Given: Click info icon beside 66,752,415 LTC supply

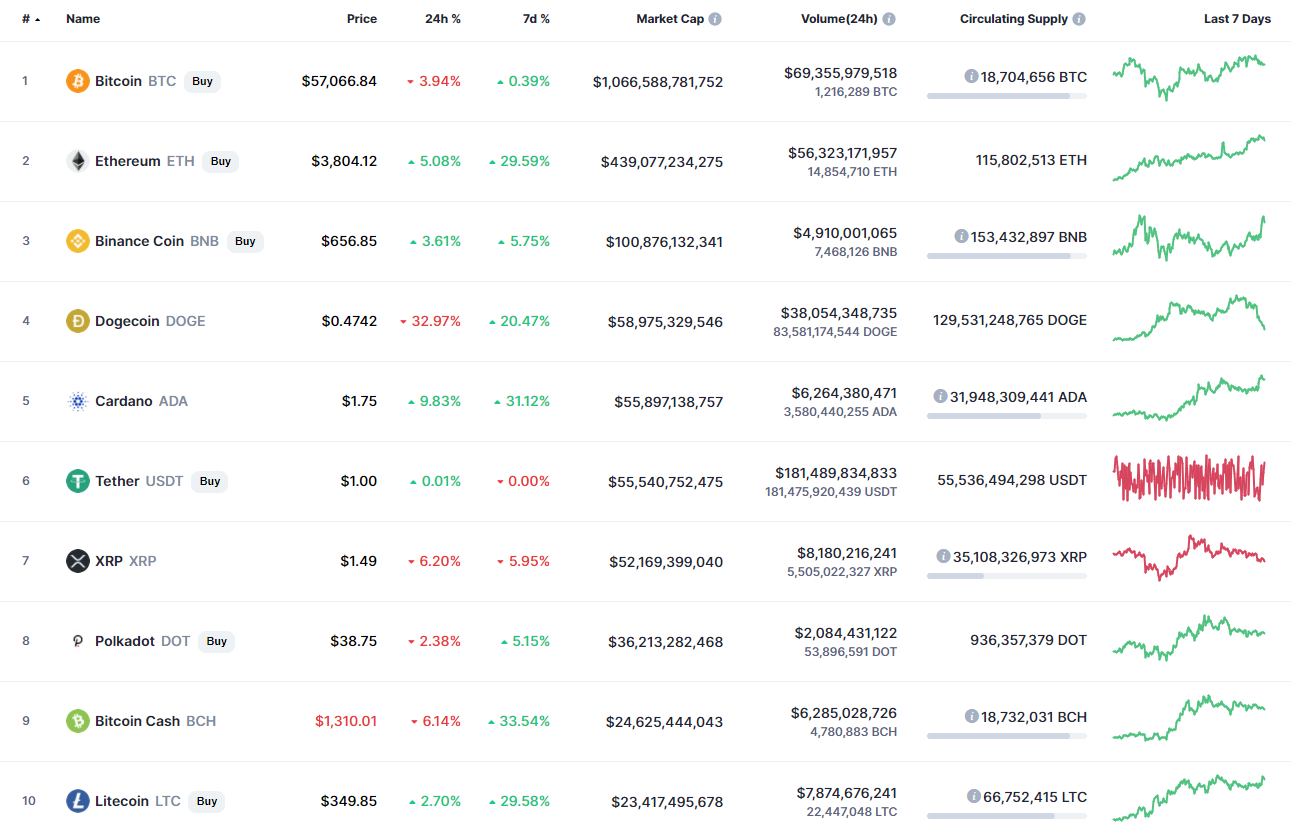Looking at the screenshot, I should [x=973, y=797].
